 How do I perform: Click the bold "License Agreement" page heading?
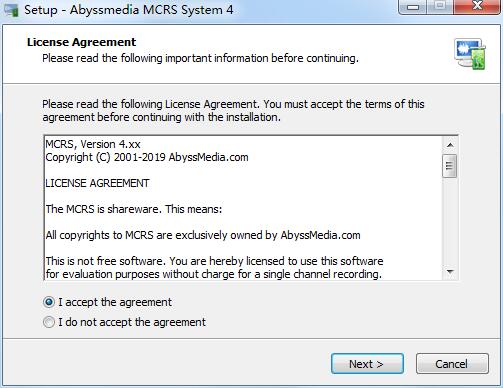pos(81,42)
